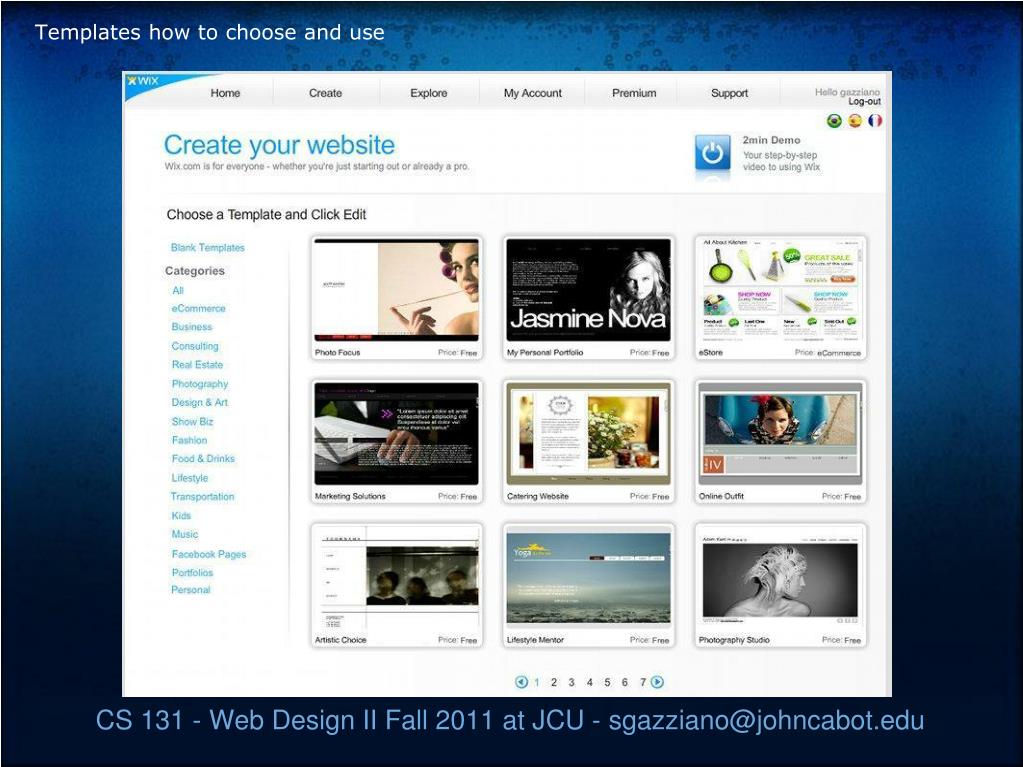Open the Create menu item
Viewport: 1023px width, 767px height.
tap(326, 93)
